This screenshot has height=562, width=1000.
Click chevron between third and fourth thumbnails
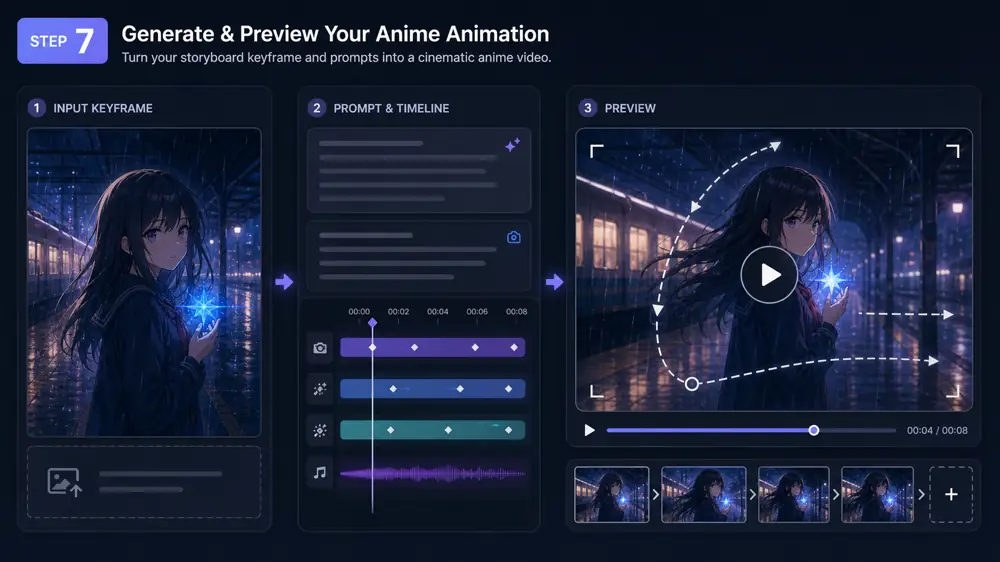coord(835,494)
